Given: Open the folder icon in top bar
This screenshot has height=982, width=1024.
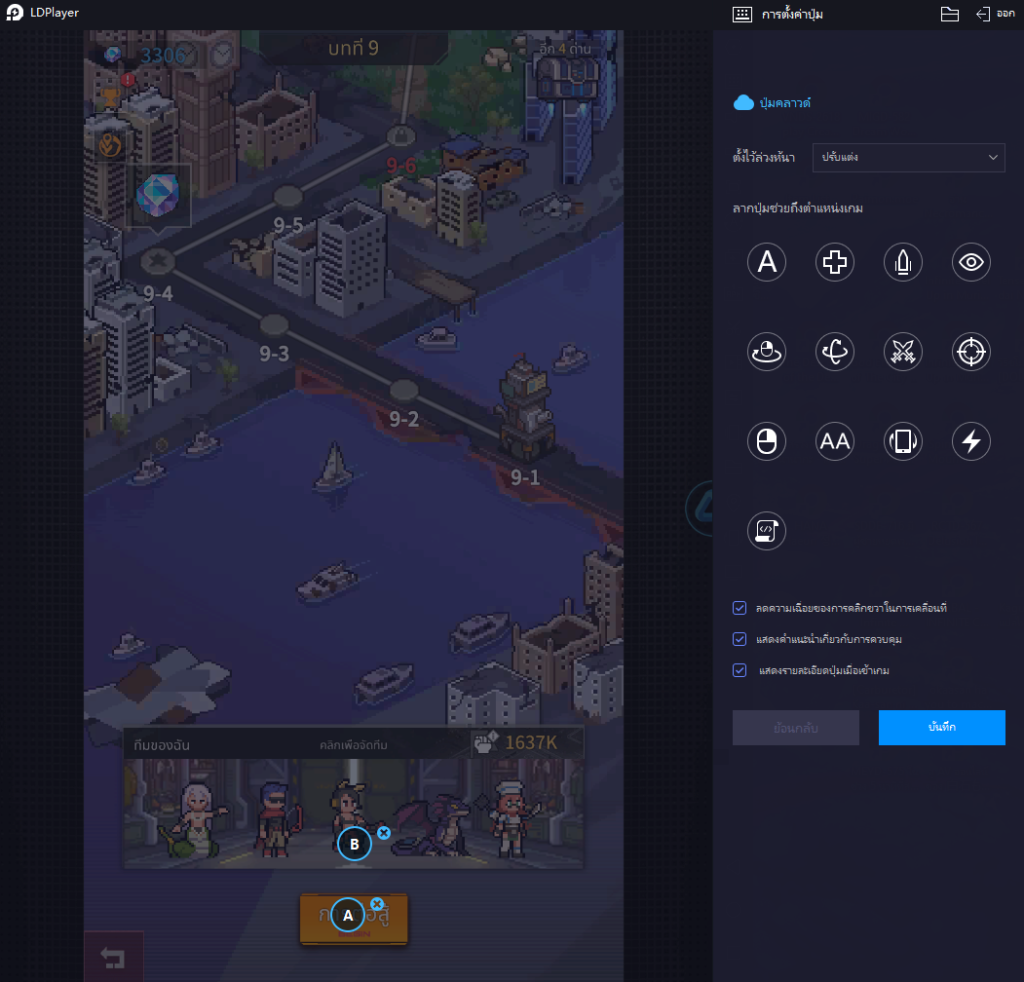Looking at the screenshot, I should (950, 14).
